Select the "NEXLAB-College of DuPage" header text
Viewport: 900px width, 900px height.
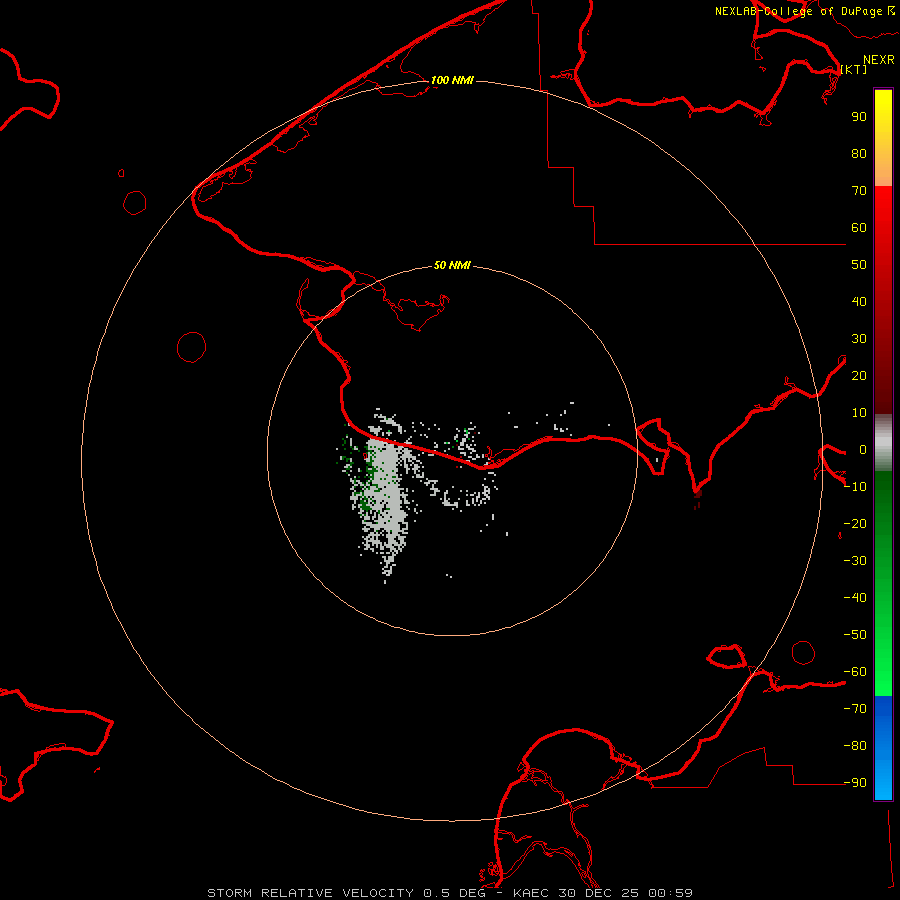(x=798, y=11)
